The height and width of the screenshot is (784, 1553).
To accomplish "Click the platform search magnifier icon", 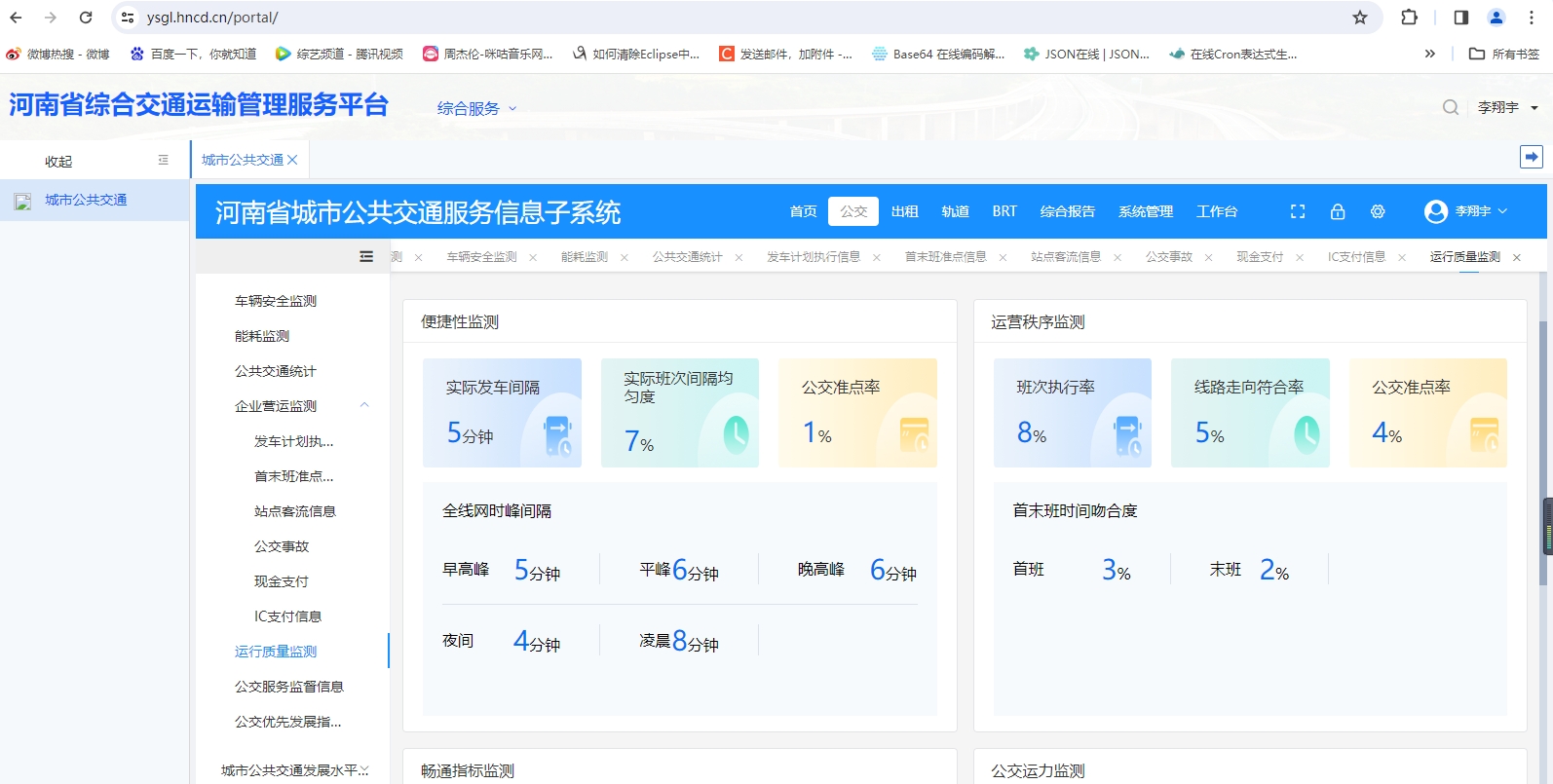I will pyautogui.click(x=1451, y=107).
